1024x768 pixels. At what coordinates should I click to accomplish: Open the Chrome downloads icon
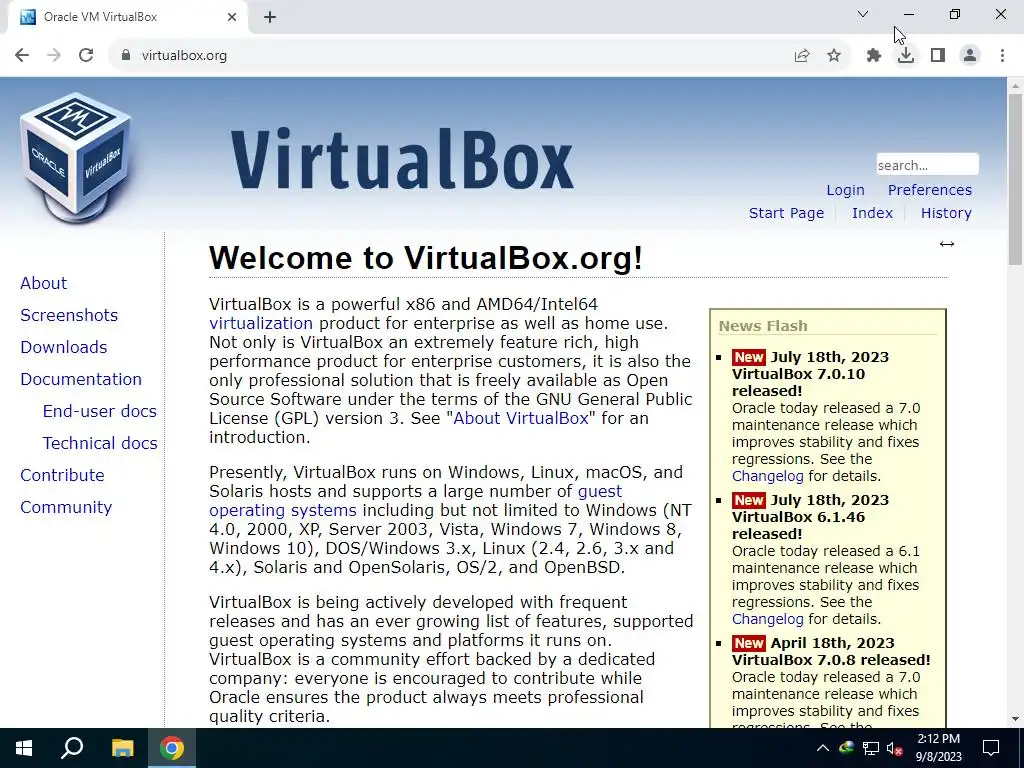pyautogui.click(x=906, y=56)
